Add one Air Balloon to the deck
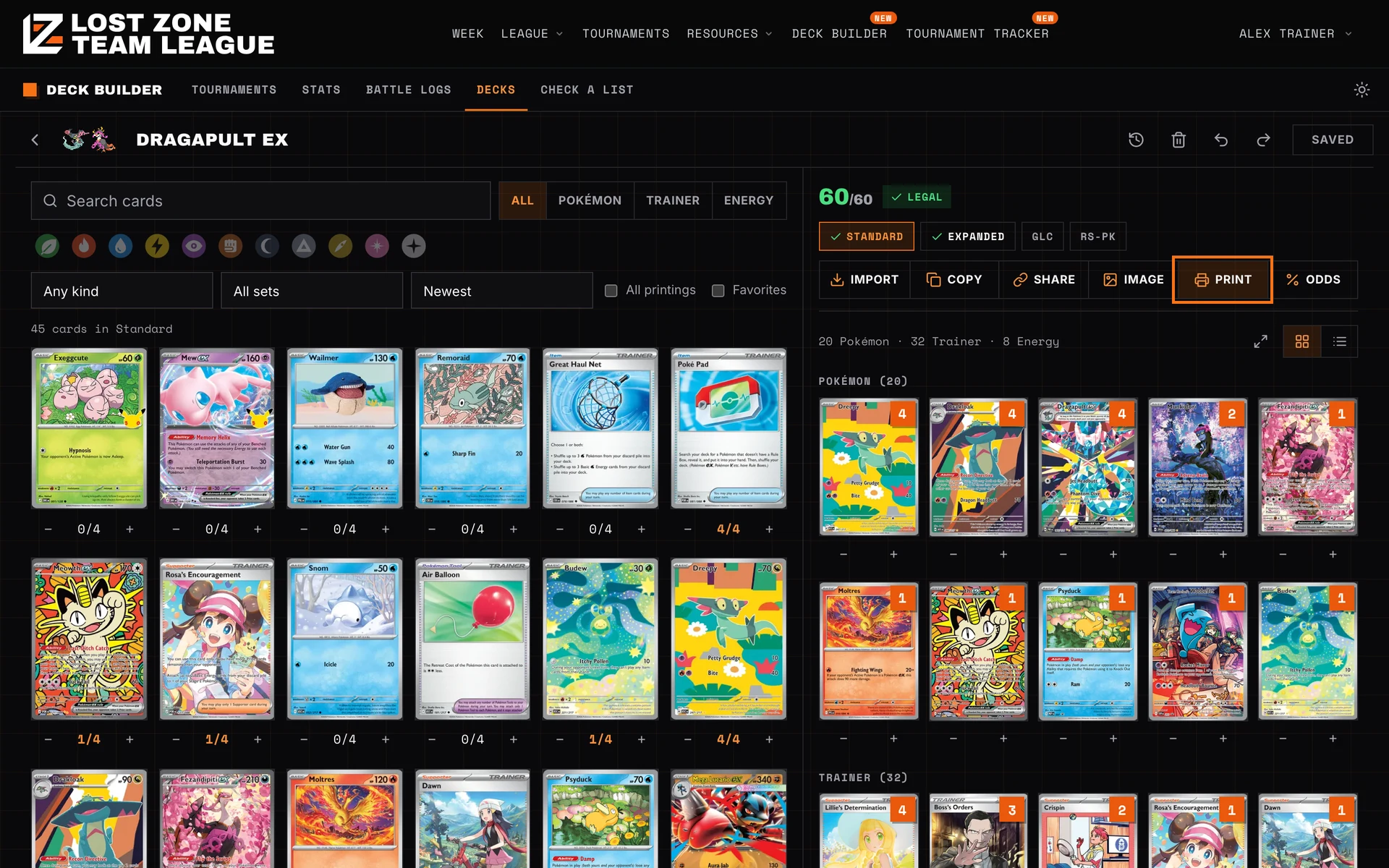Viewport: 1389px width, 868px height. [514, 739]
